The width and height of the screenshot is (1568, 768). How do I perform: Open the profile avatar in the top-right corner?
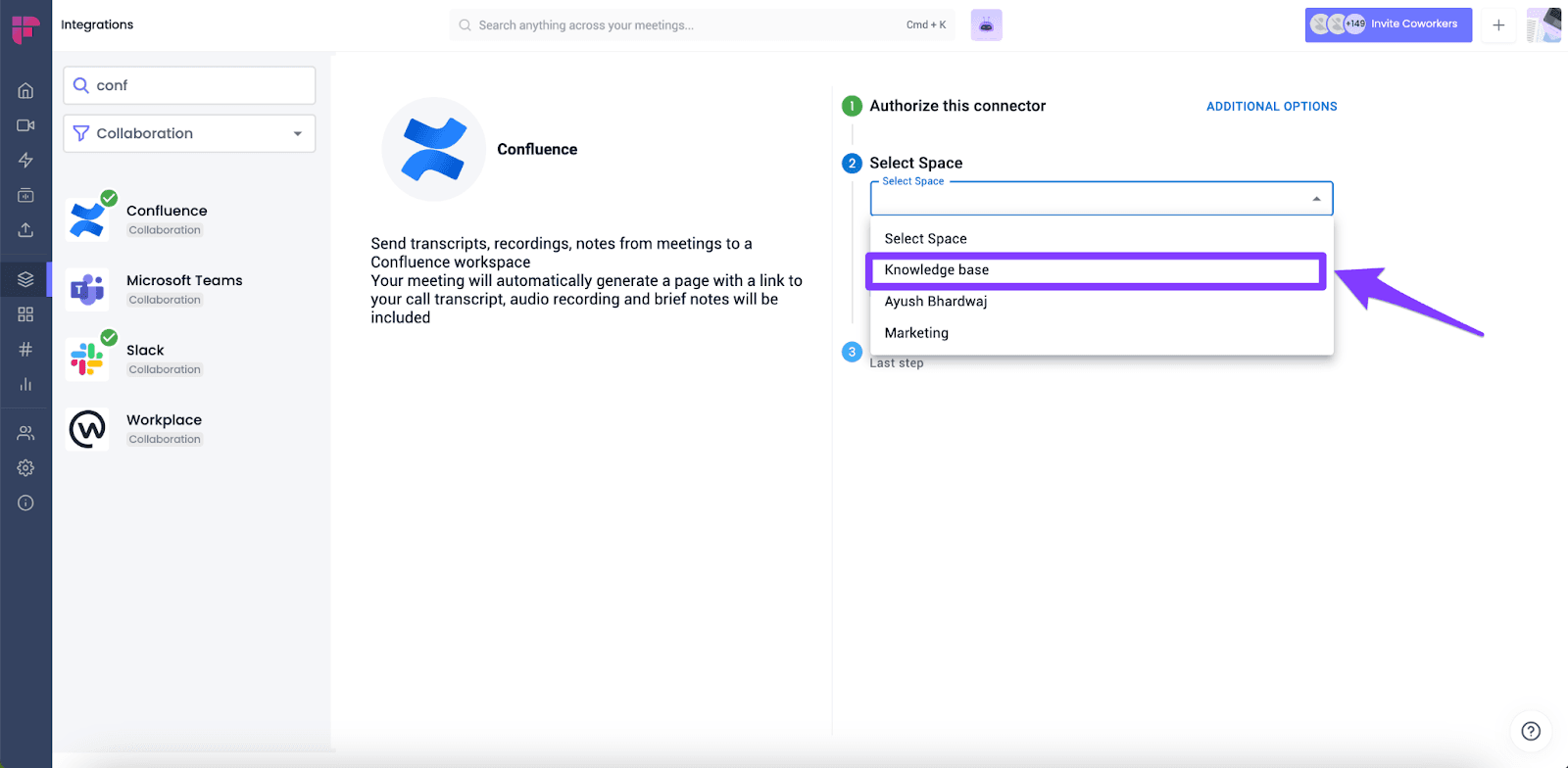click(x=1543, y=25)
